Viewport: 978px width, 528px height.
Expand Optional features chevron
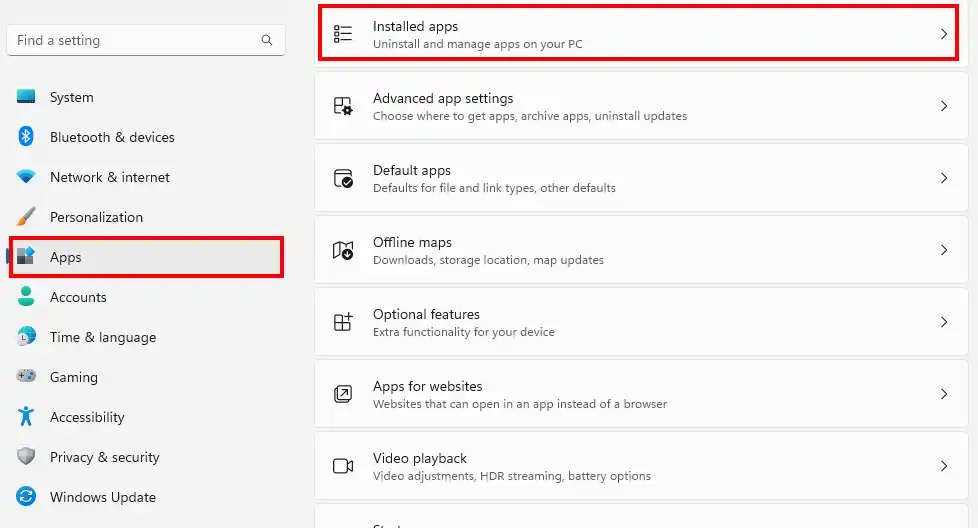944,322
